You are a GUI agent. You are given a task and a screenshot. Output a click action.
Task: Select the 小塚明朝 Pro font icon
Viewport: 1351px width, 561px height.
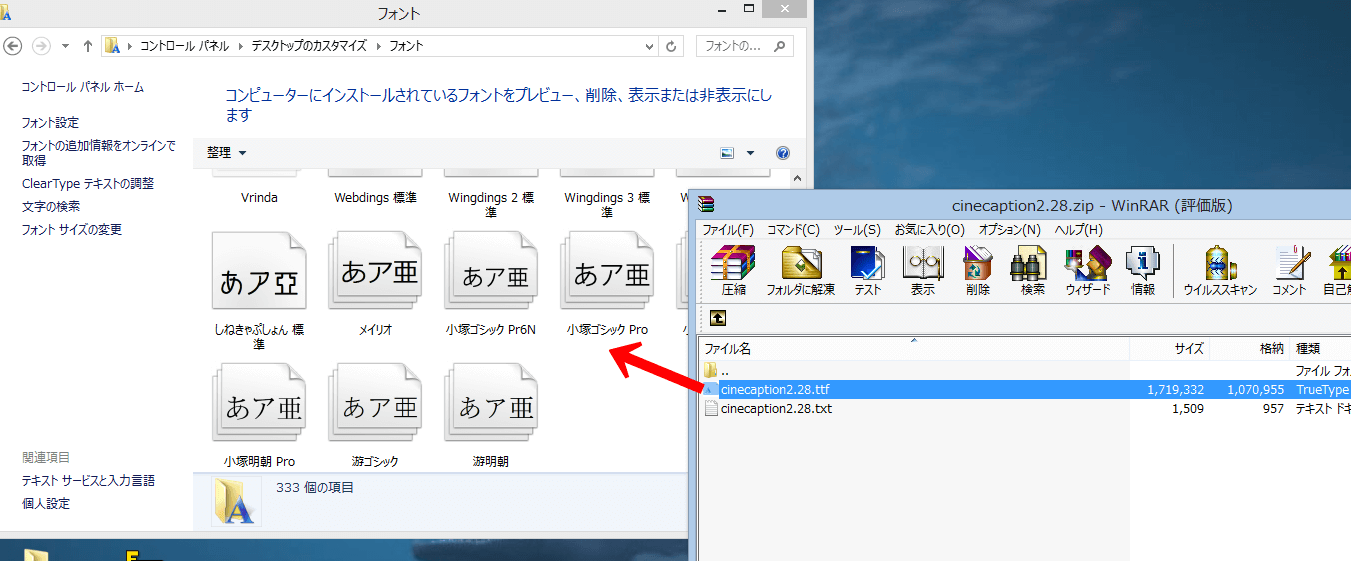259,404
